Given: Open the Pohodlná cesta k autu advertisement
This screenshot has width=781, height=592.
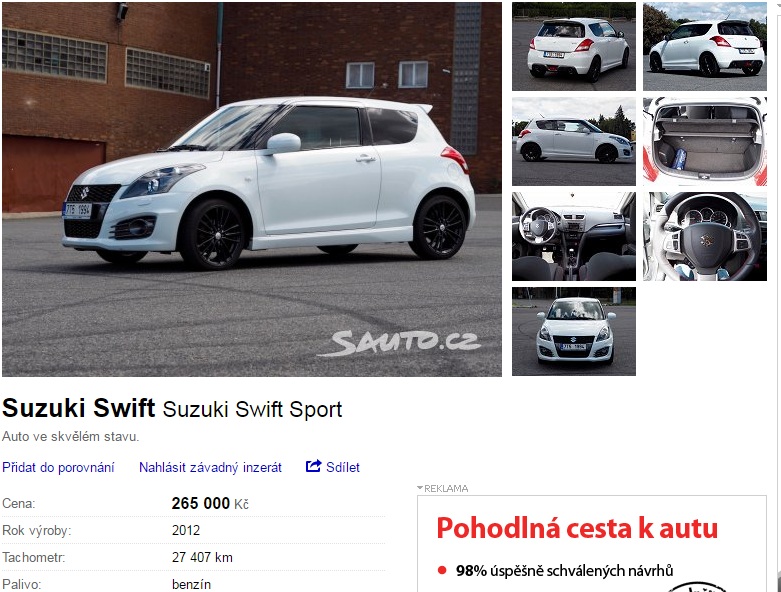Looking at the screenshot, I should tap(592, 544).
